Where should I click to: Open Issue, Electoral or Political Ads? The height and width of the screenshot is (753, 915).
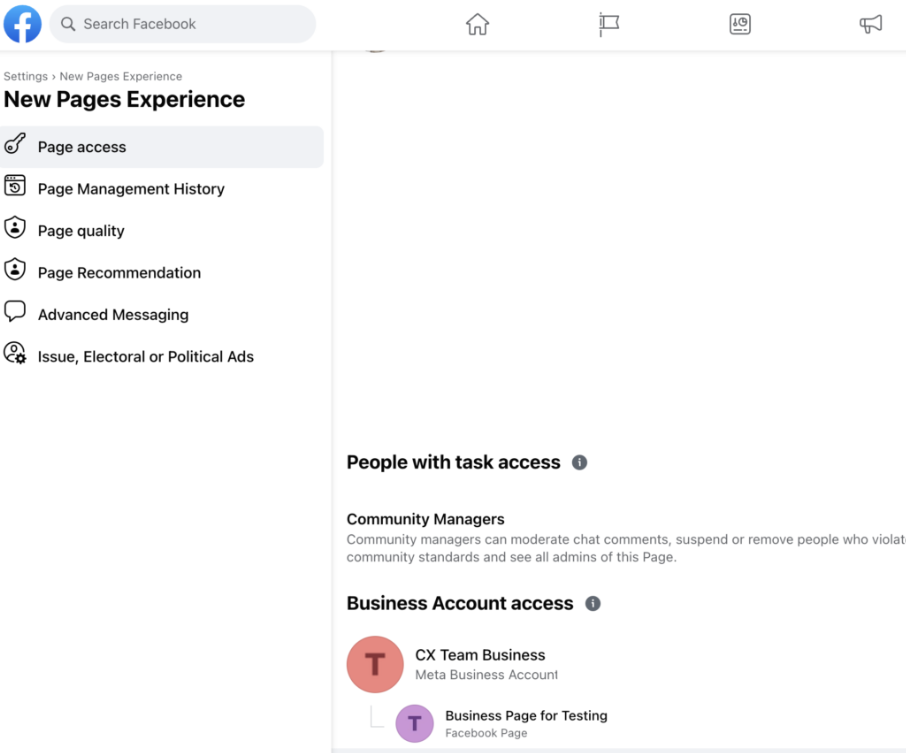coord(162,357)
